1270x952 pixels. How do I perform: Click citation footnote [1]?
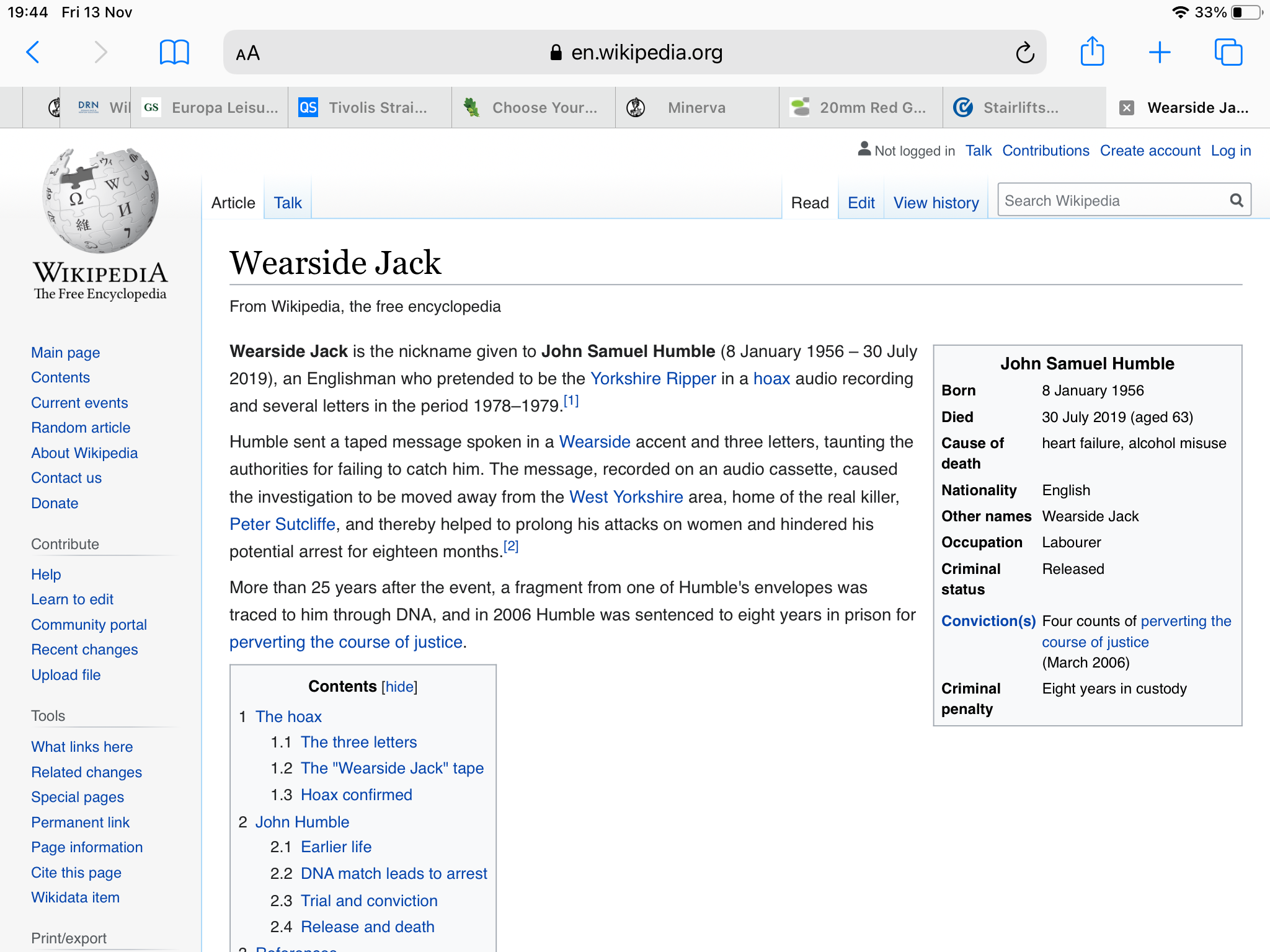pyautogui.click(x=571, y=401)
